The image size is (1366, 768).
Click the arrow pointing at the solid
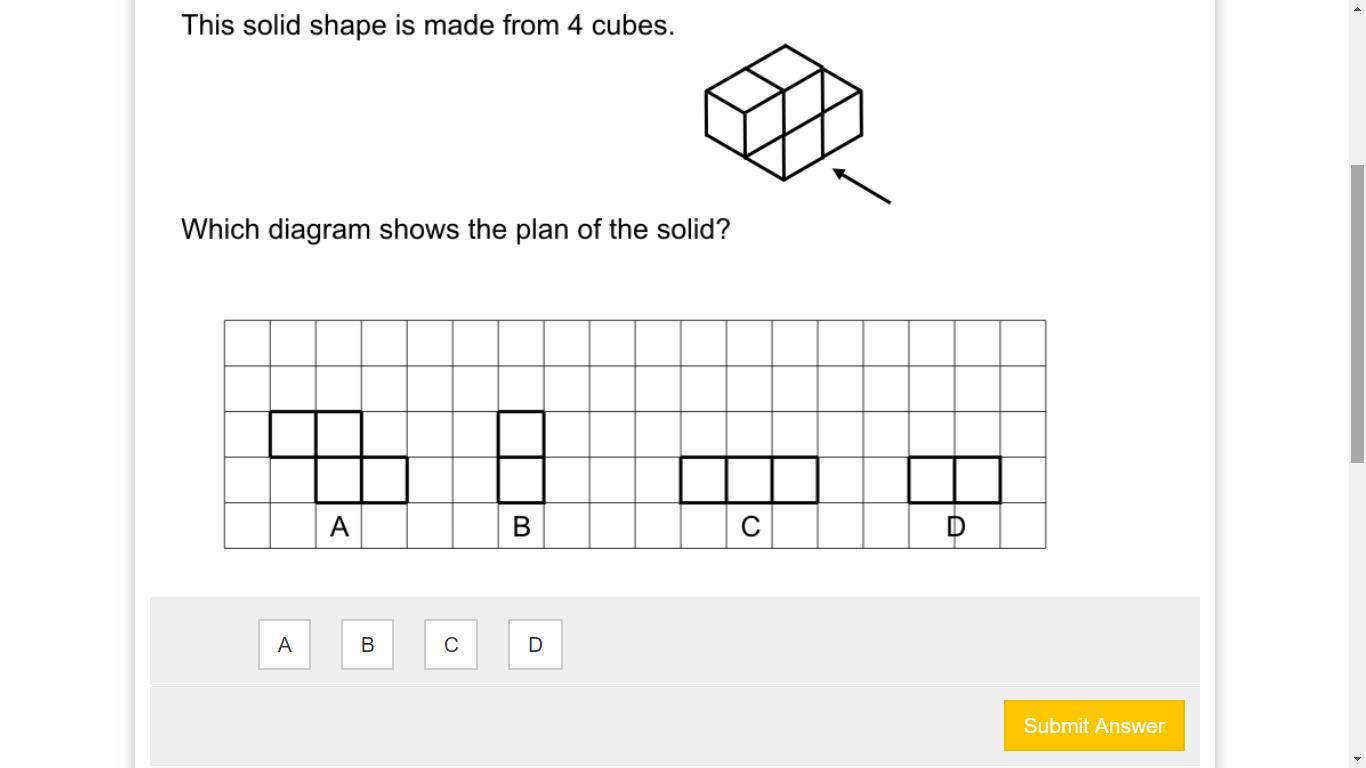click(x=862, y=186)
